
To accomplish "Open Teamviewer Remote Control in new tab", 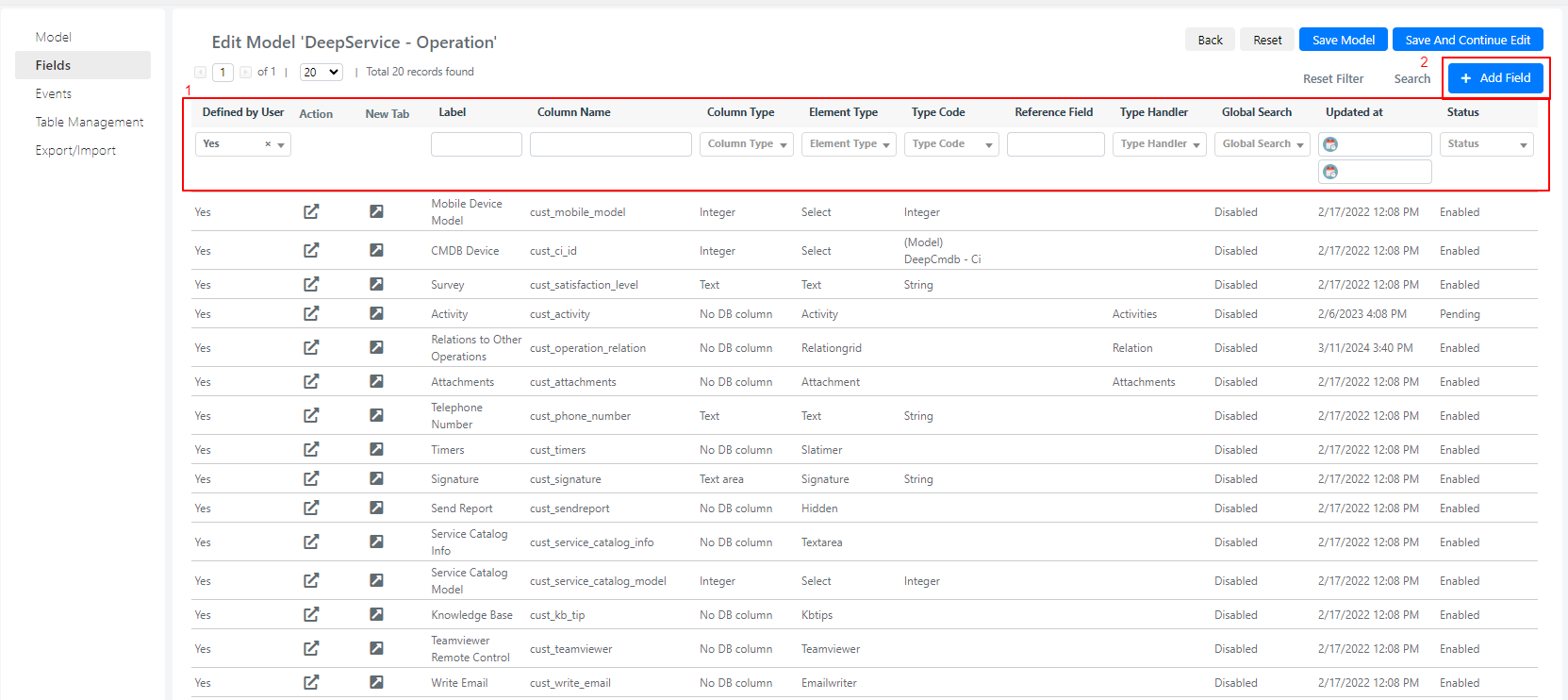I will click(x=376, y=648).
